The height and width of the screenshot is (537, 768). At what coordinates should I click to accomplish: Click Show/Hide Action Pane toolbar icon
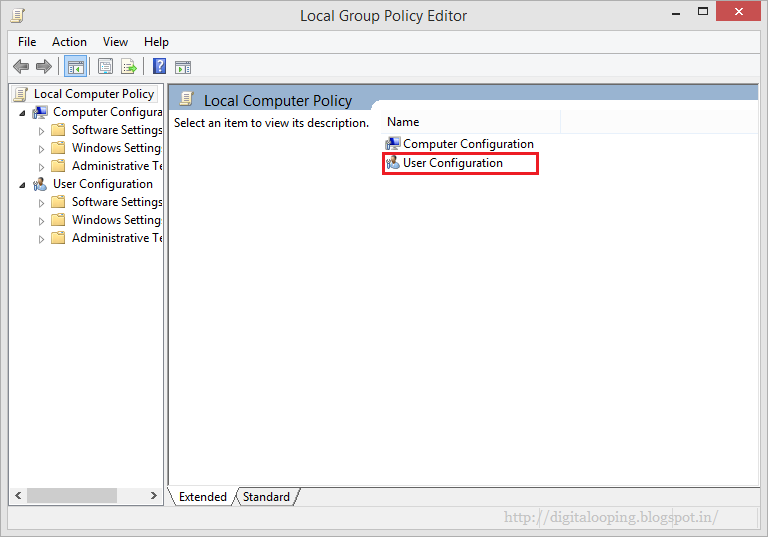tap(183, 67)
